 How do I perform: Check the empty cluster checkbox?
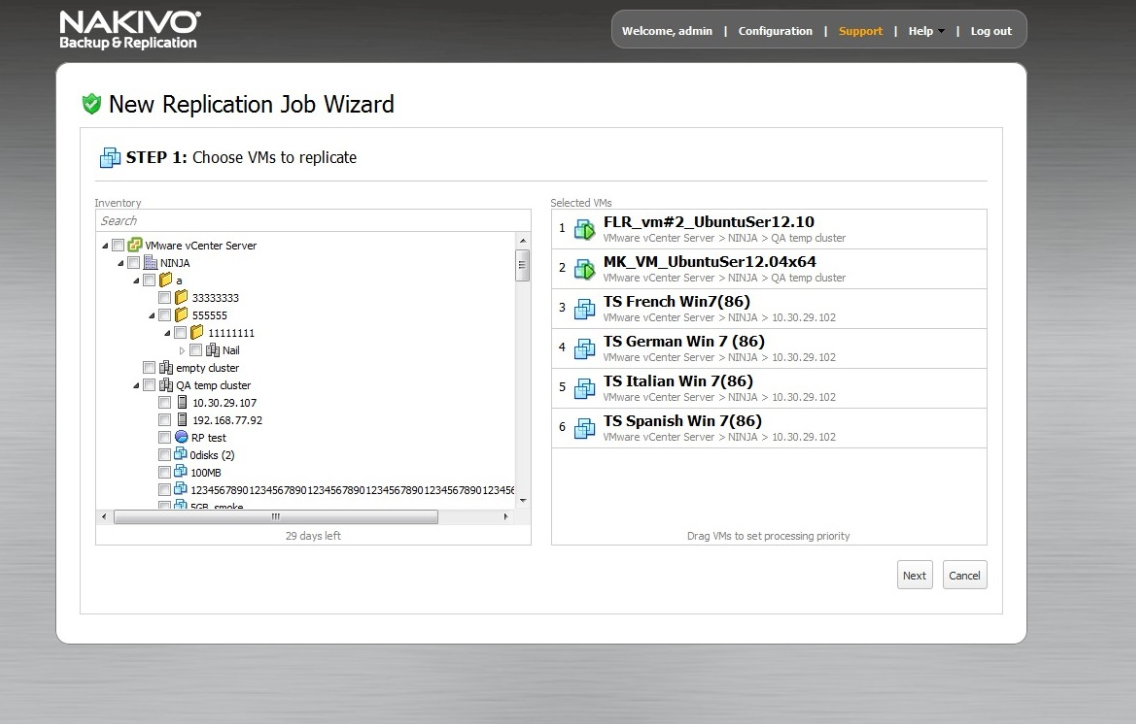[149, 367]
